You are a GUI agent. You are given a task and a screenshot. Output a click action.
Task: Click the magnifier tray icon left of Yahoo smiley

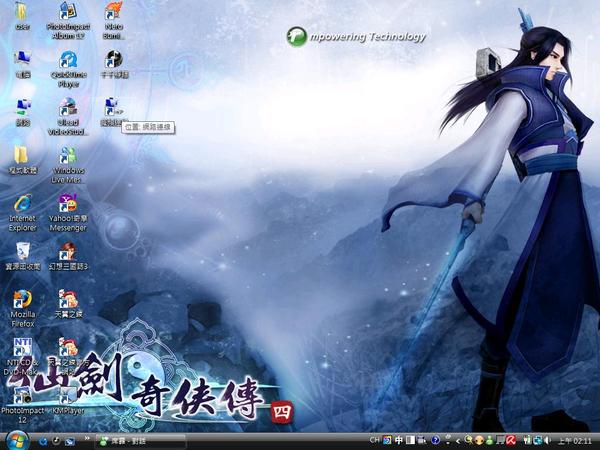coord(468,441)
